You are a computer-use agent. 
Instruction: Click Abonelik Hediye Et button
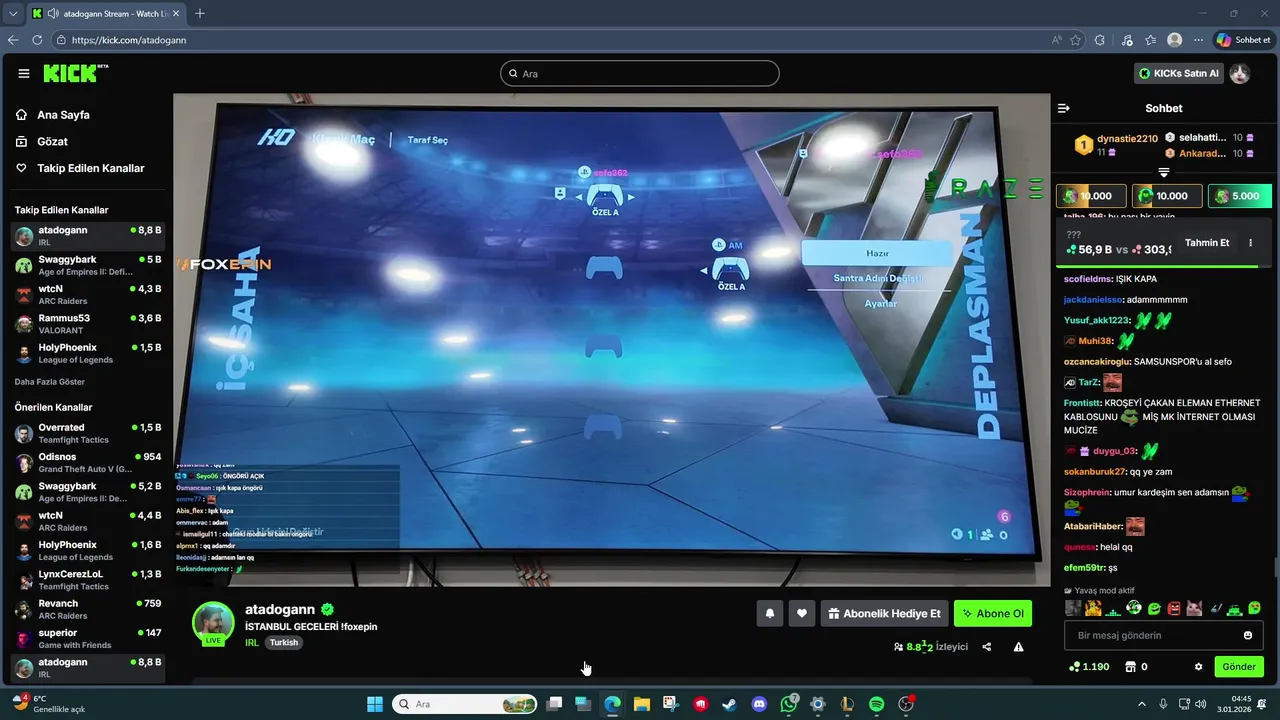point(884,614)
